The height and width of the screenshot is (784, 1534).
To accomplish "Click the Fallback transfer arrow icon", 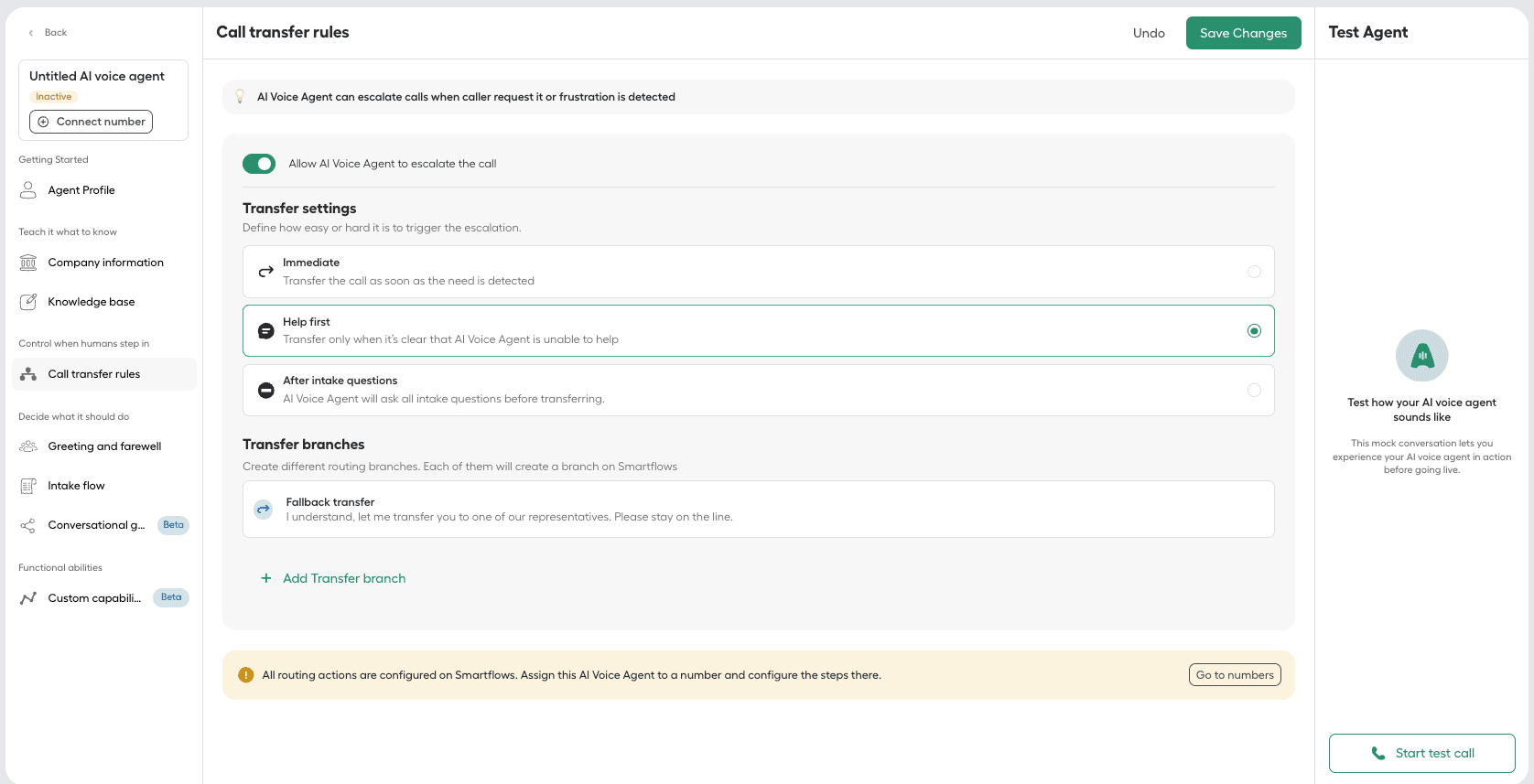I will (264, 510).
